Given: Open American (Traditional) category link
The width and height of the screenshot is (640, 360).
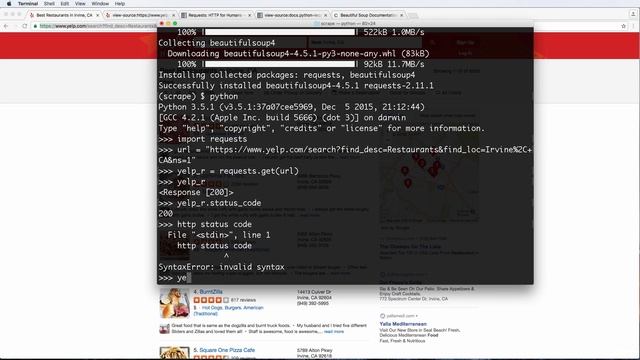Looking at the screenshot, I should [228, 311].
